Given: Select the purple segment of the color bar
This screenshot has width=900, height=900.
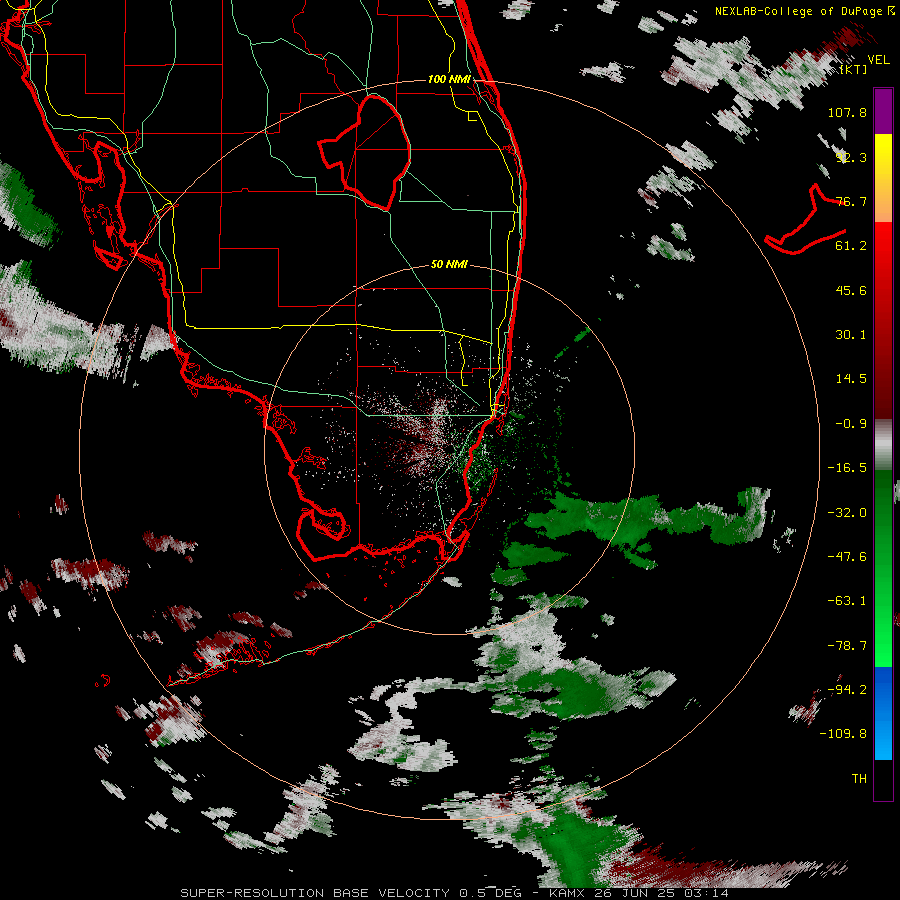Looking at the screenshot, I should tap(883, 111).
